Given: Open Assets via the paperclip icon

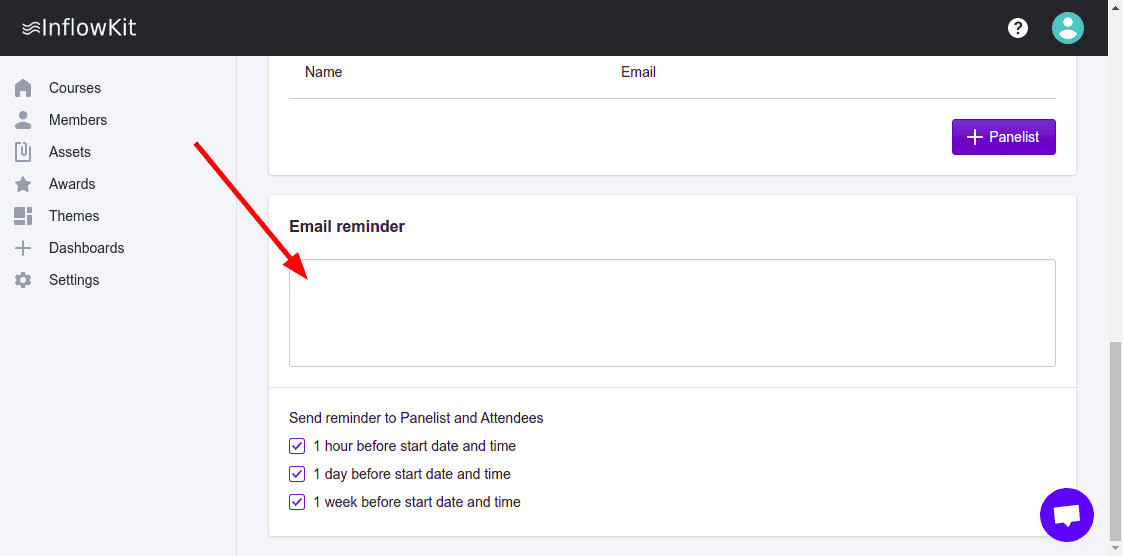Looking at the screenshot, I should pos(24,152).
